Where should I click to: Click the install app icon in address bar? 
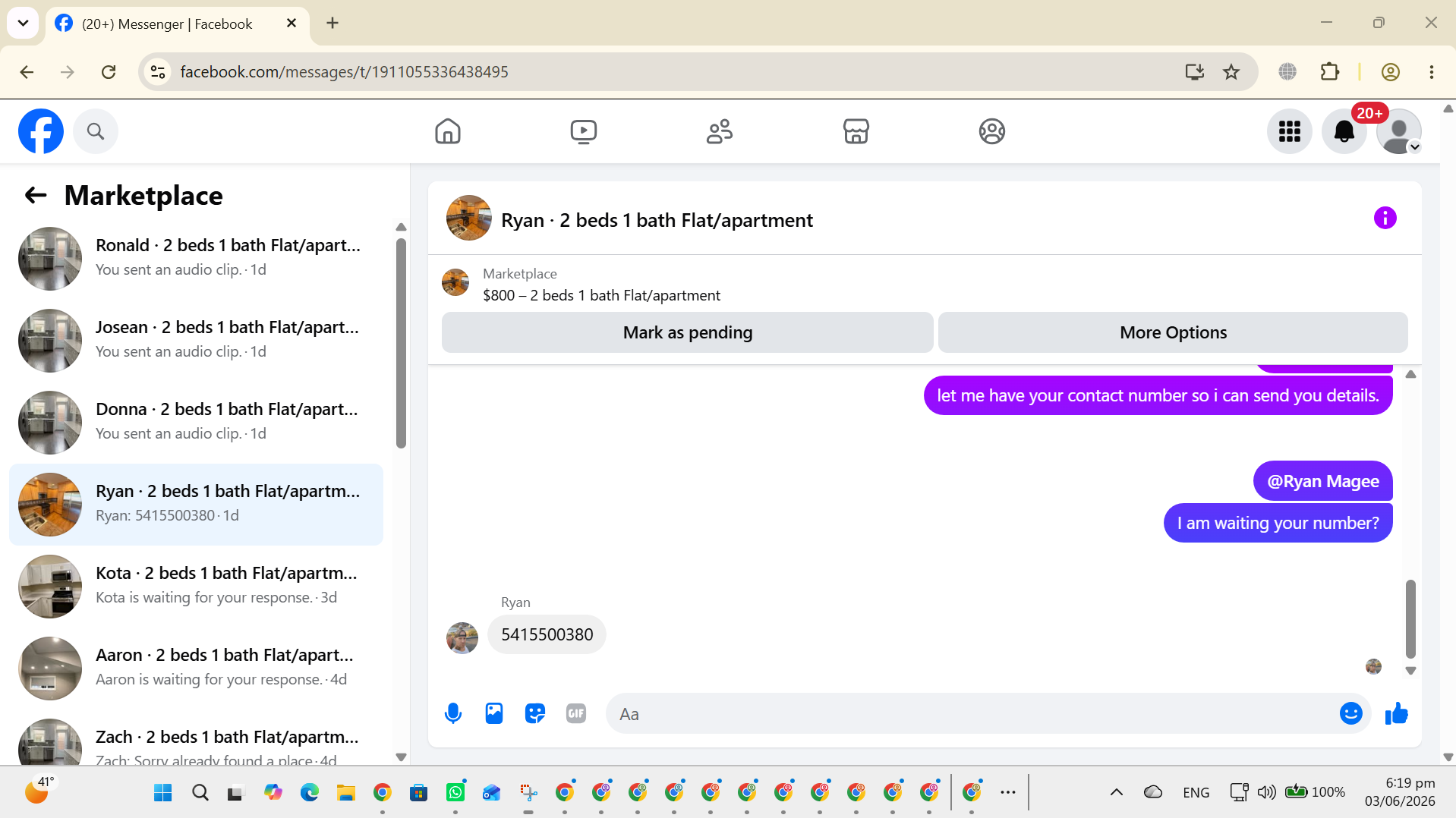[1195, 72]
